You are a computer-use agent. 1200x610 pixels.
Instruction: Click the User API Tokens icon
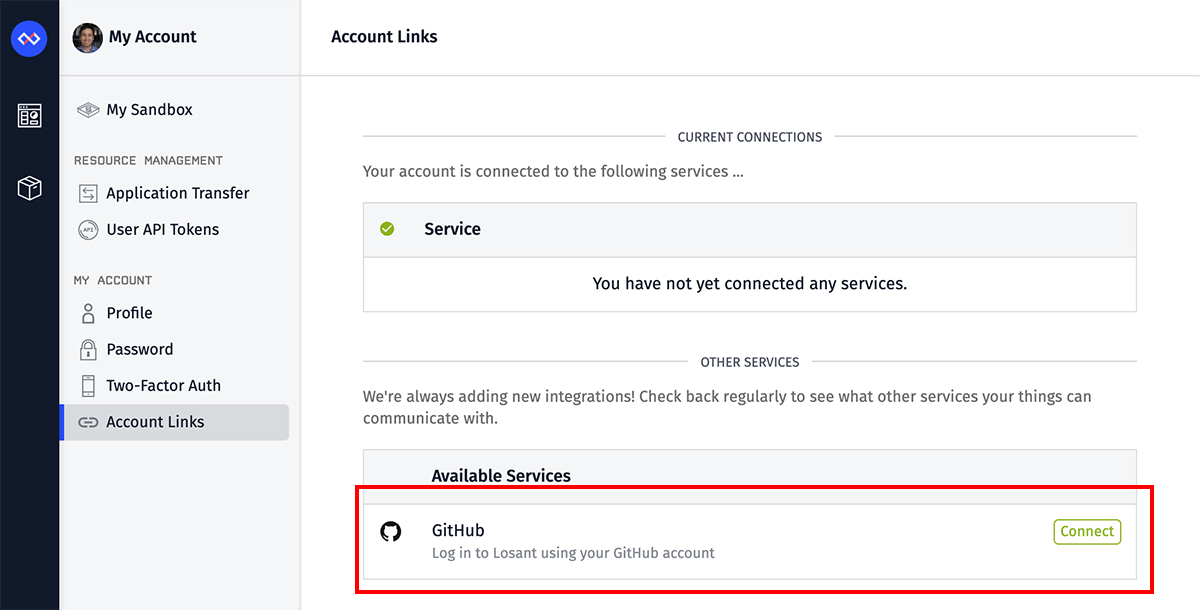88,230
